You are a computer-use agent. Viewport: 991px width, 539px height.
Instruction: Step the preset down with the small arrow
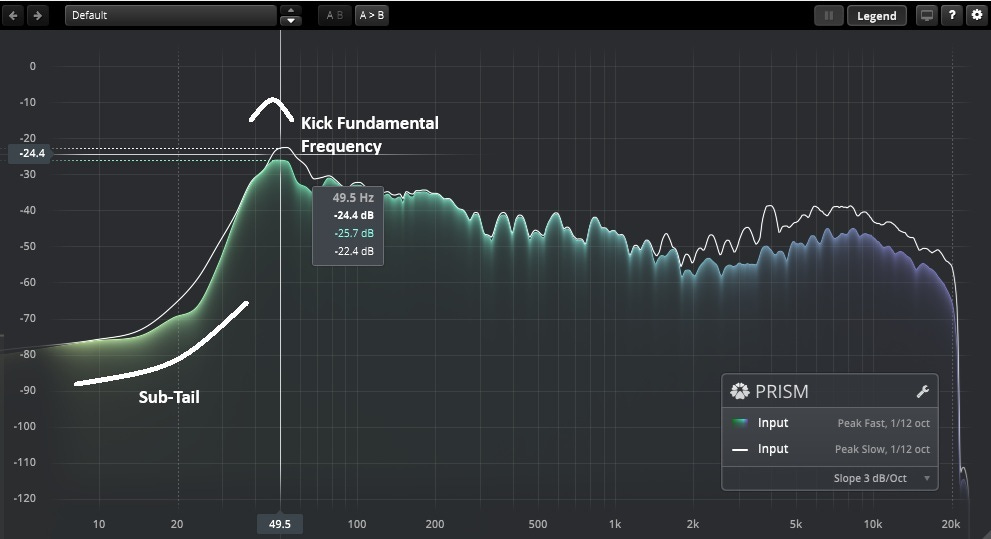(x=291, y=20)
